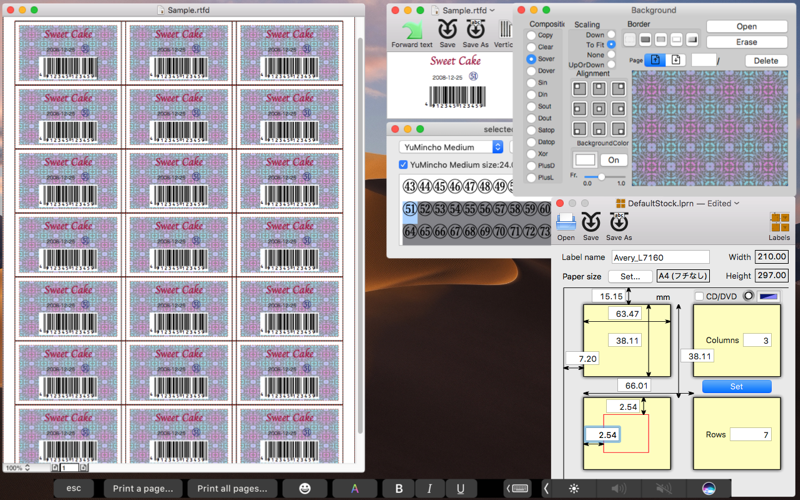Click the previous page icon in Background panel
800x500 pixels.
pos(654,61)
